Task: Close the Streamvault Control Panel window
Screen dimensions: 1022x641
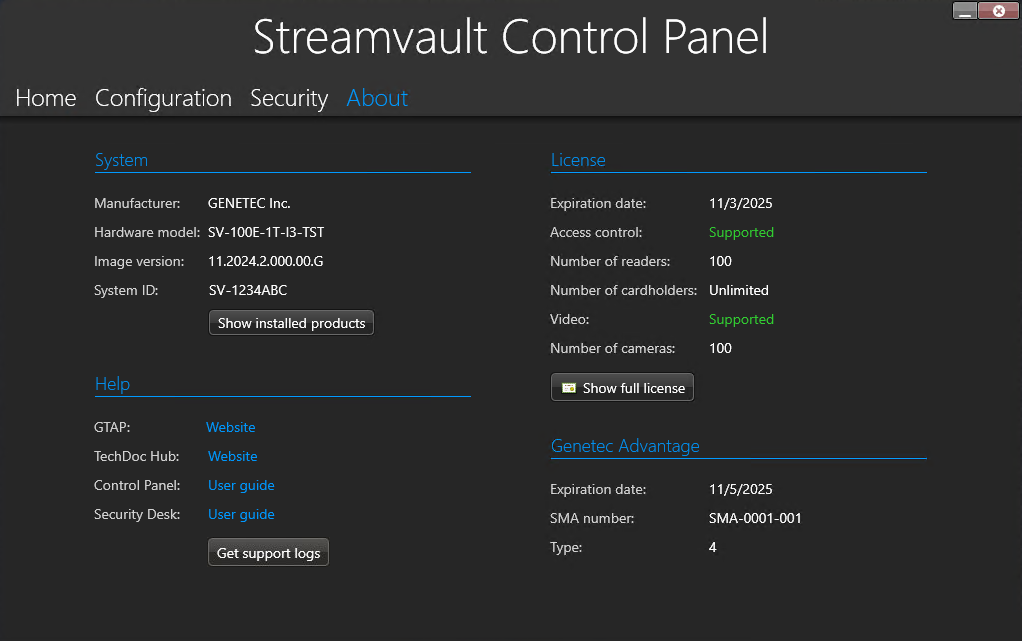Action: [x=998, y=10]
